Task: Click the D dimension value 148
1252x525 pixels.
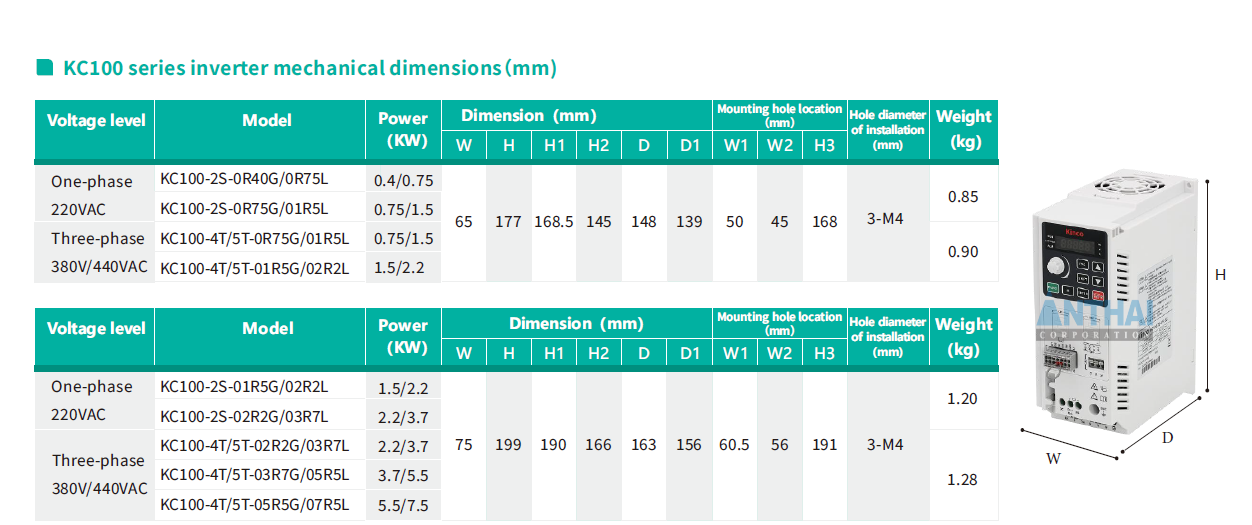Action: pyautogui.click(x=644, y=222)
